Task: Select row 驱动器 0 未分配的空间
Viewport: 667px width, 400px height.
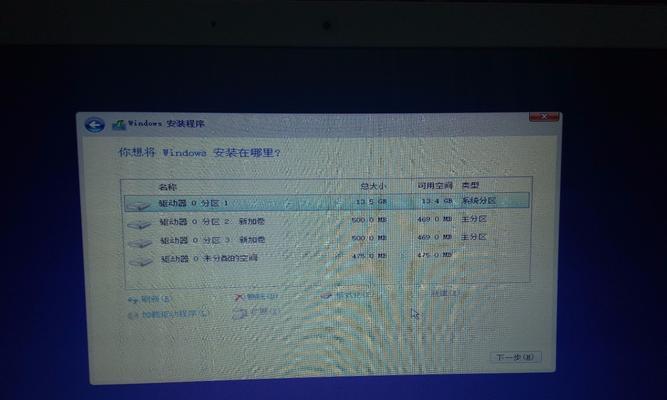Action: (328, 257)
